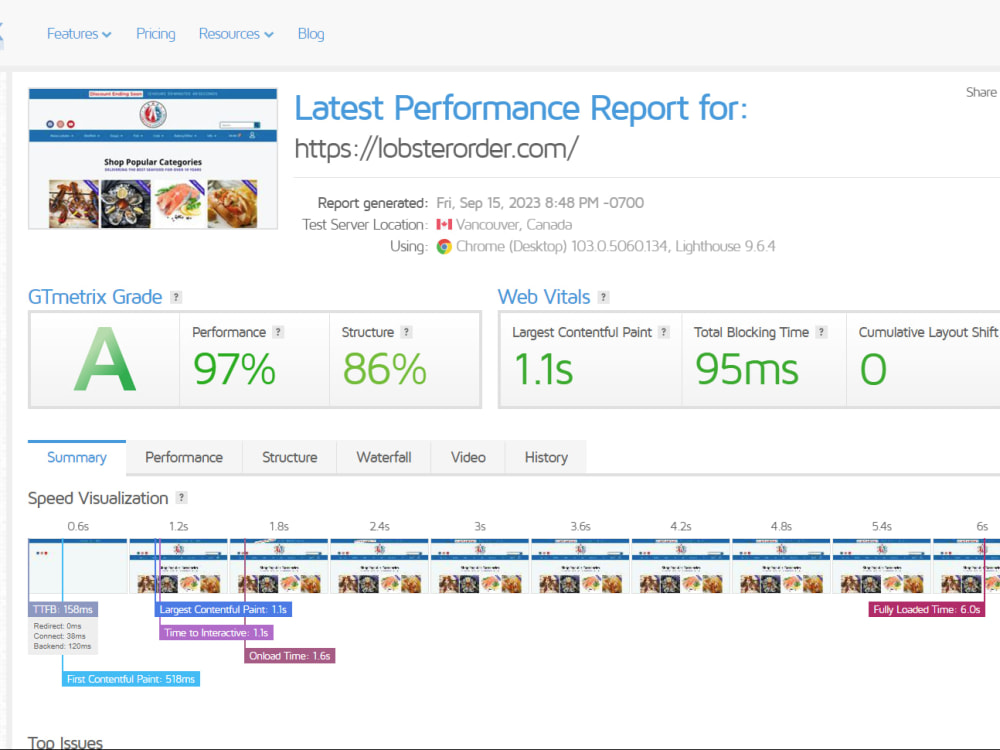This screenshot has width=1000, height=750.
Task: Click First Contentful Paint: 518ms marker
Action: coord(131,679)
